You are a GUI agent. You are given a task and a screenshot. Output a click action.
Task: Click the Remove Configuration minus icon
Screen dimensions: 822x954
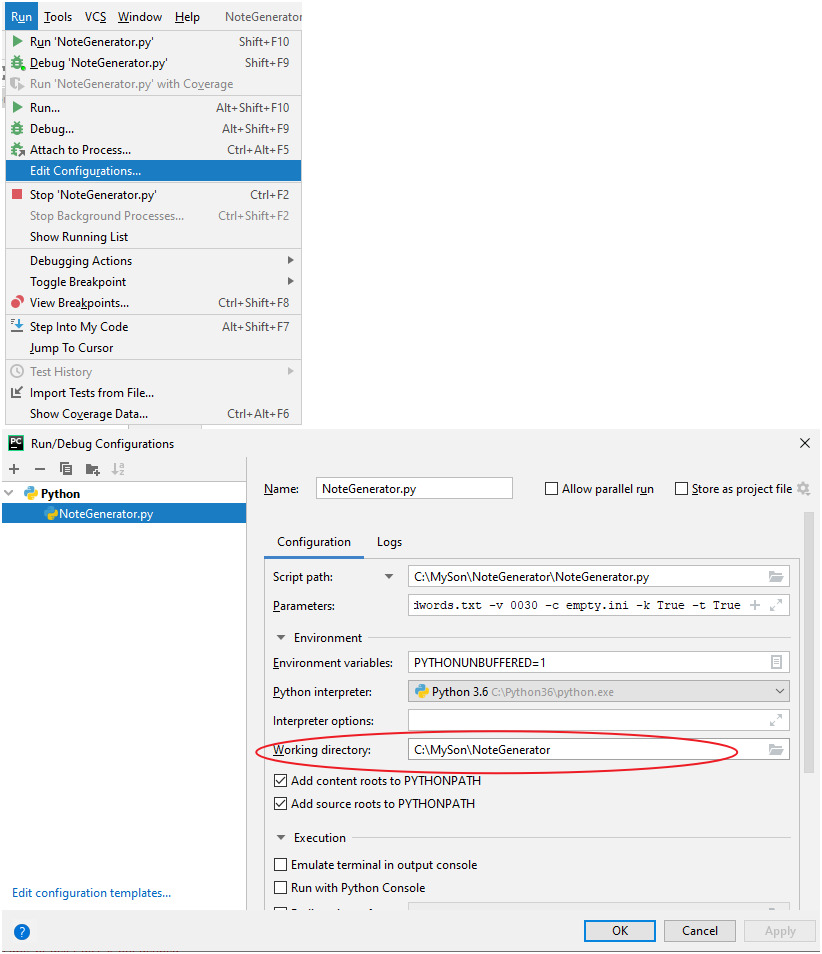click(40, 469)
